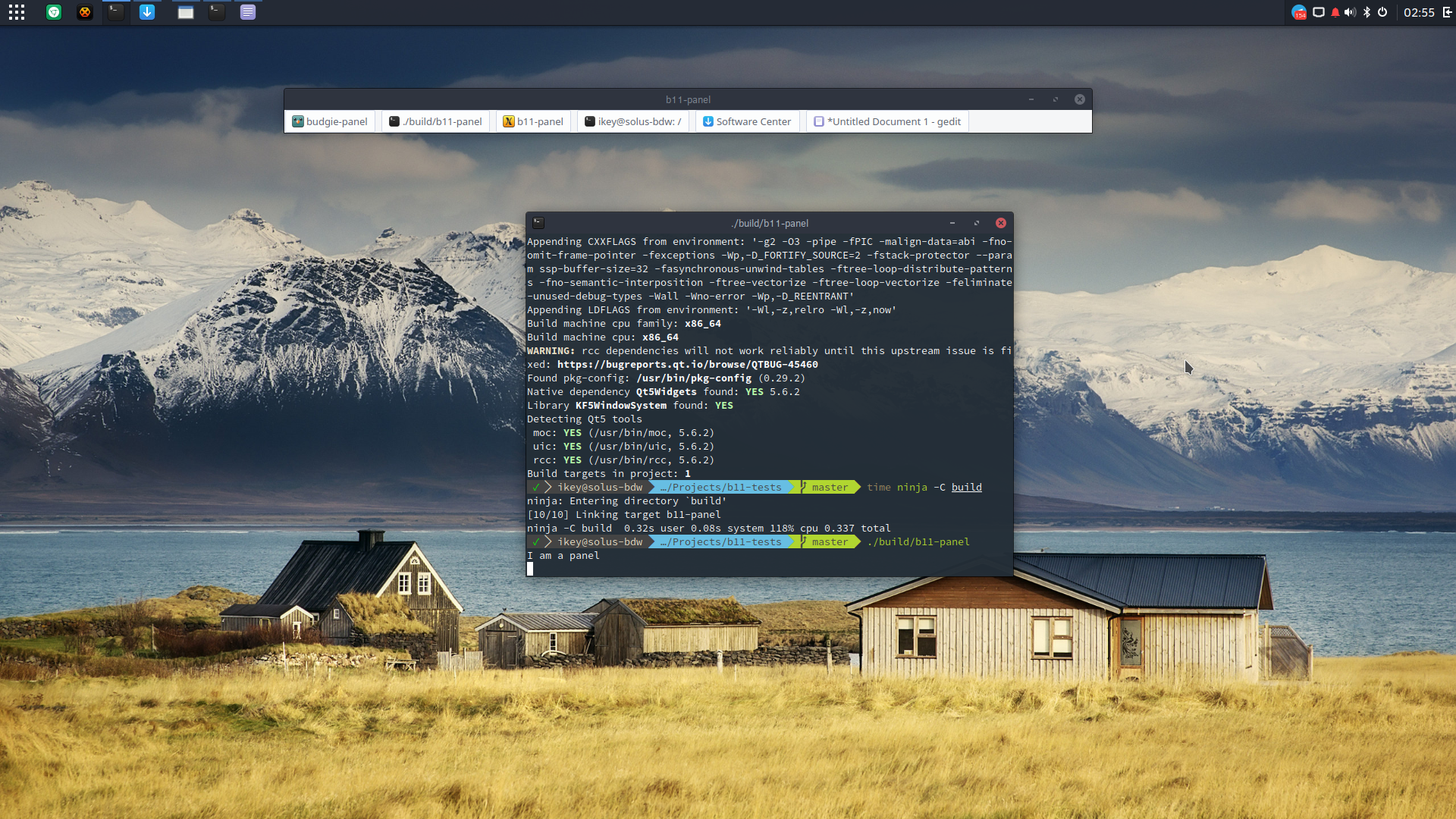1456x819 pixels.
Task: Open Telegram tray icon with 154 badge
Action: tap(1299, 12)
